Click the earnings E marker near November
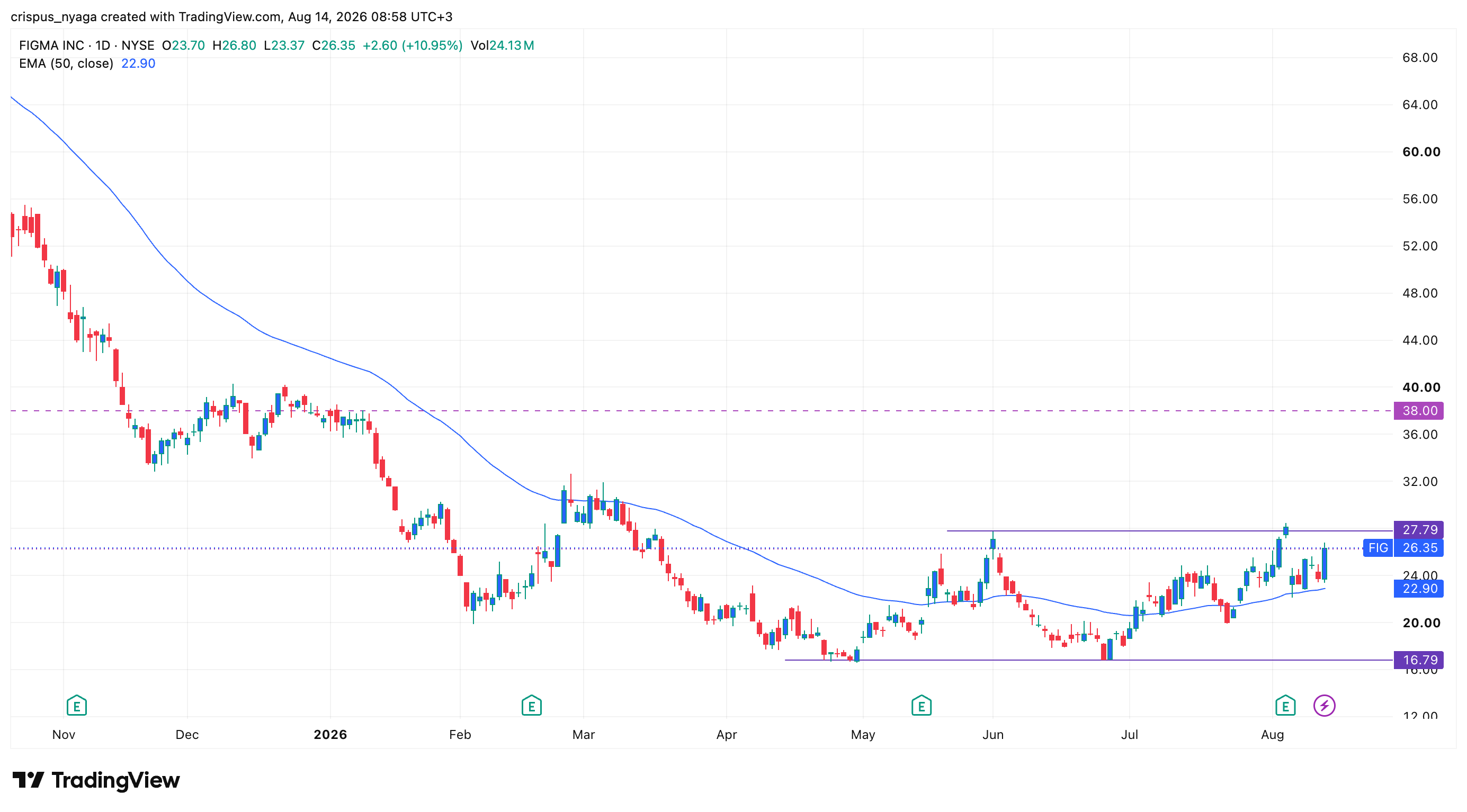1467x812 pixels. (76, 706)
